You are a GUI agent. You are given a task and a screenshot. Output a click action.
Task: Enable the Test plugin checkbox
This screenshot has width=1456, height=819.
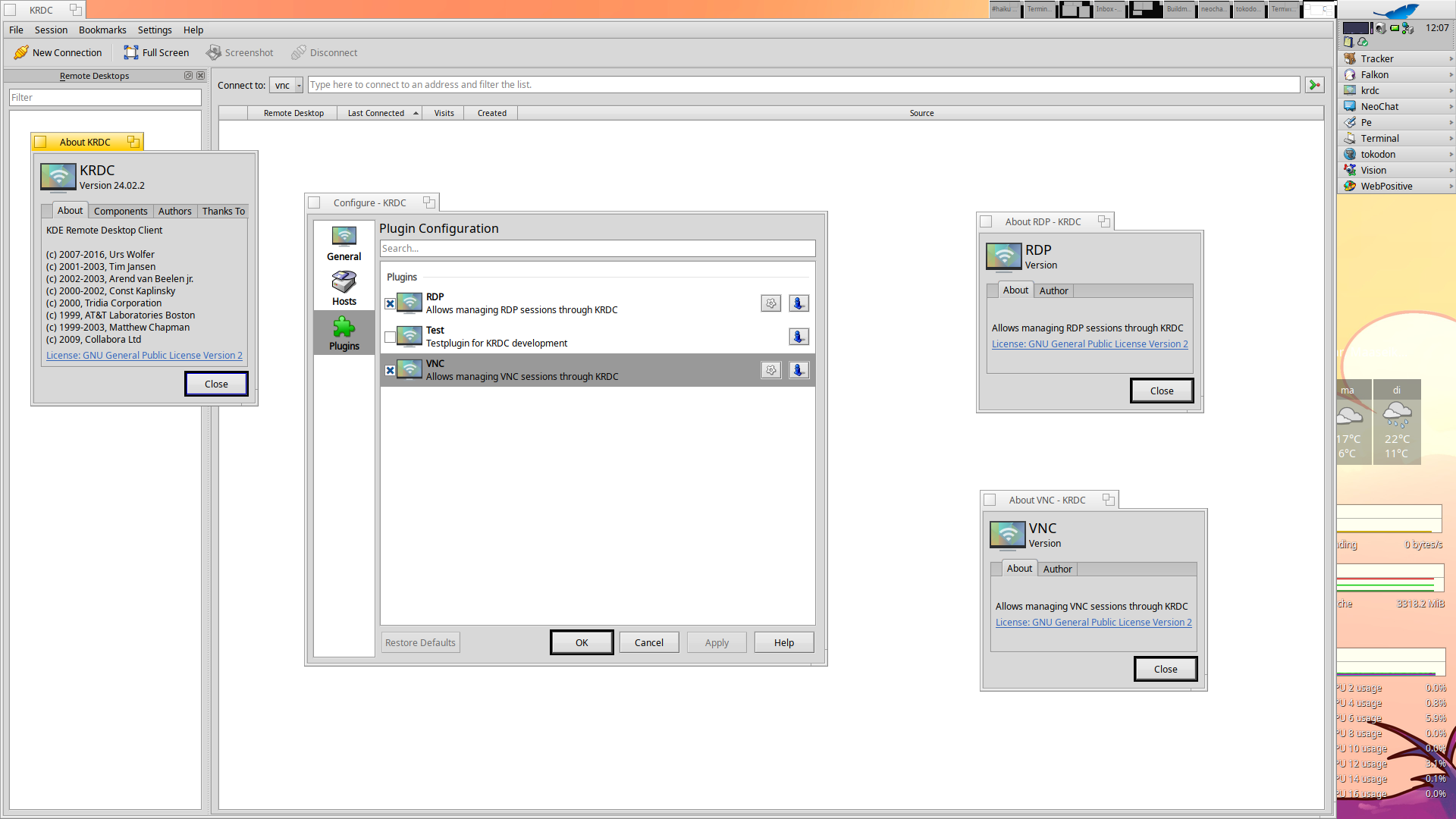click(390, 337)
